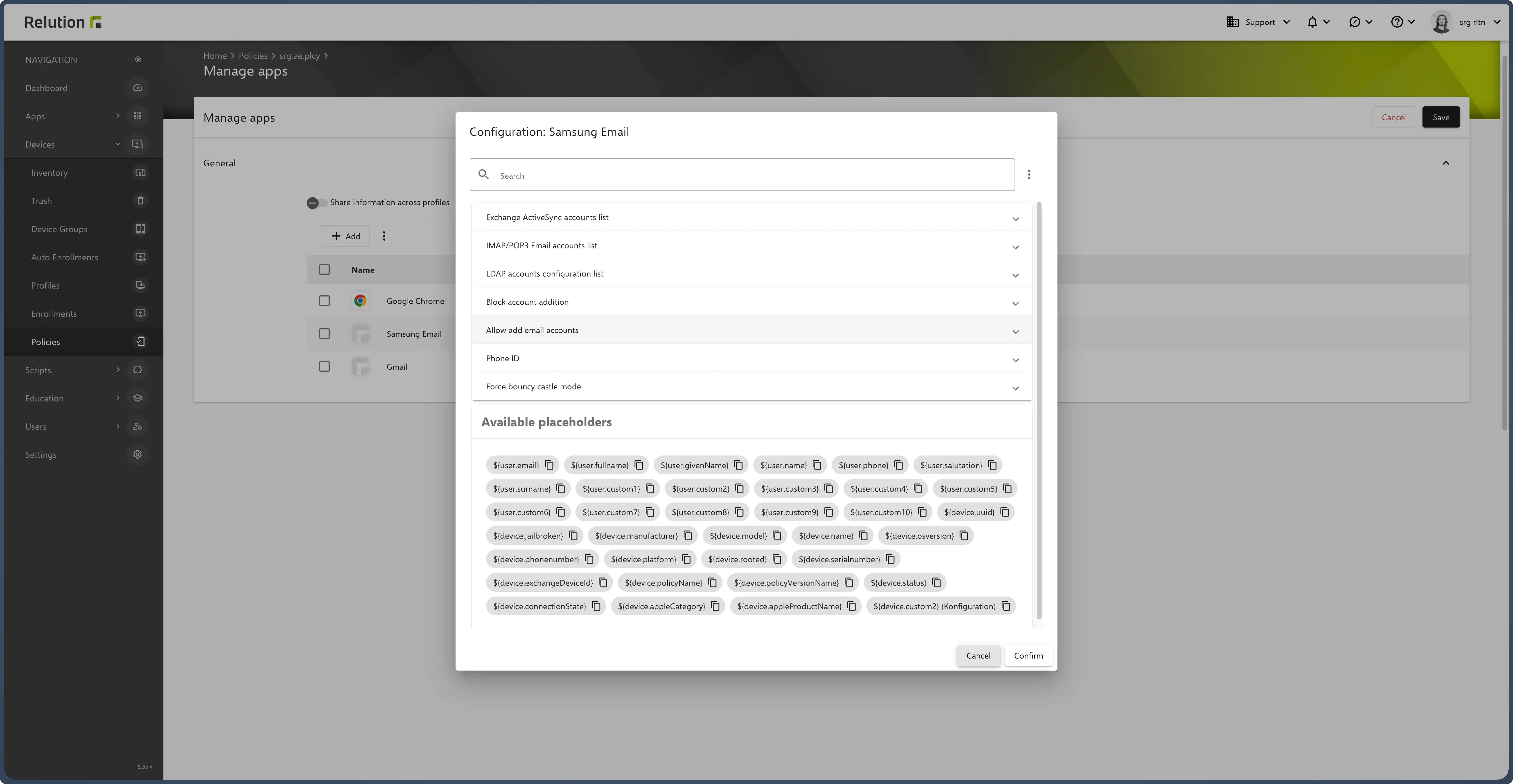Check the Google Chrome row checkbox

tap(324, 301)
